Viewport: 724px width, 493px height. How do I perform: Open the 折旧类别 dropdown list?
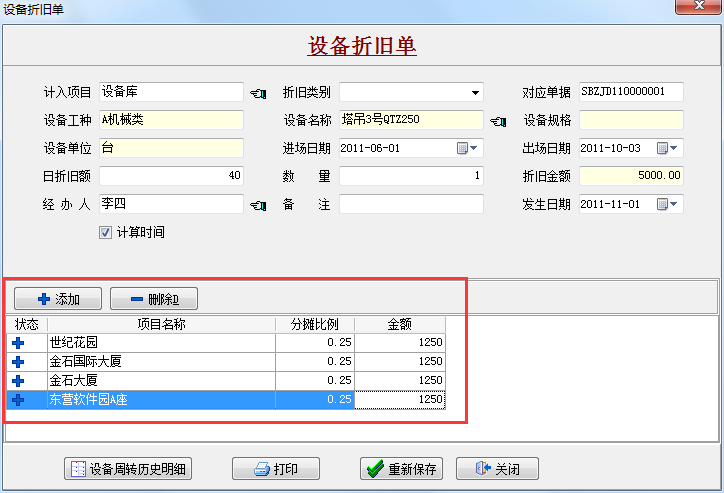(x=475, y=93)
